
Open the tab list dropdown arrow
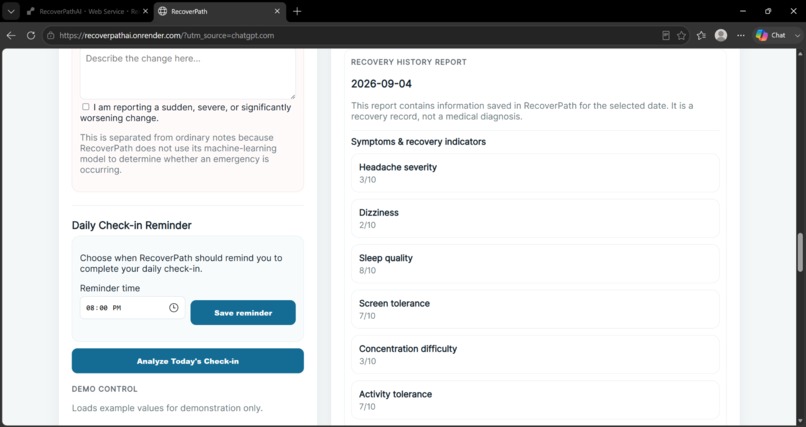(11, 11)
